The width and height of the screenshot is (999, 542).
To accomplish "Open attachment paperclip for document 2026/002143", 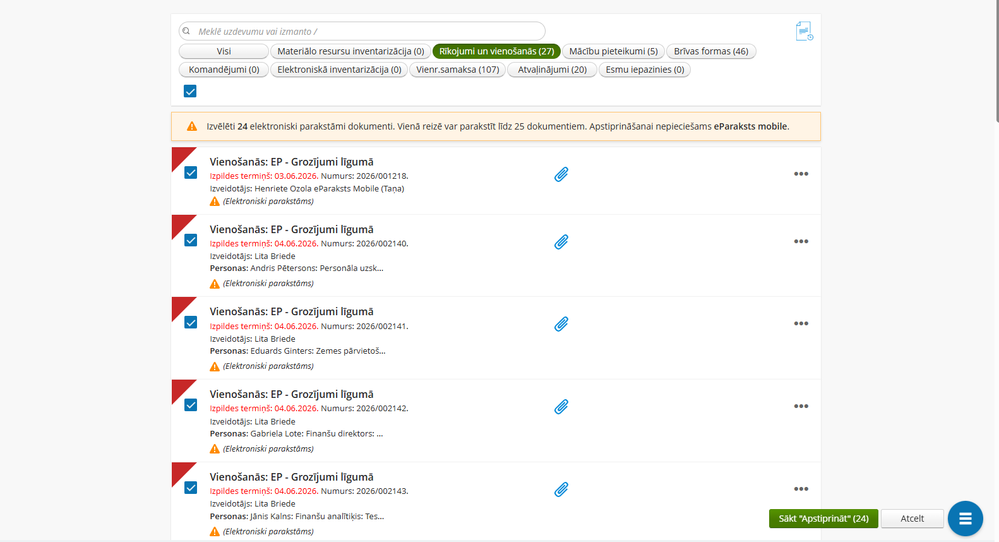I will pyautogui.click(x=561, y=490).
